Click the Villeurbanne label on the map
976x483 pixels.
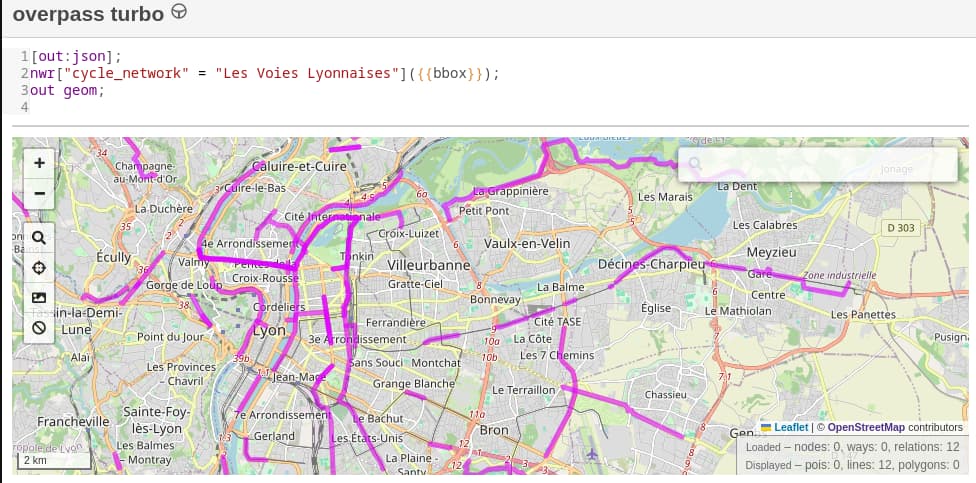pos(429,265)
